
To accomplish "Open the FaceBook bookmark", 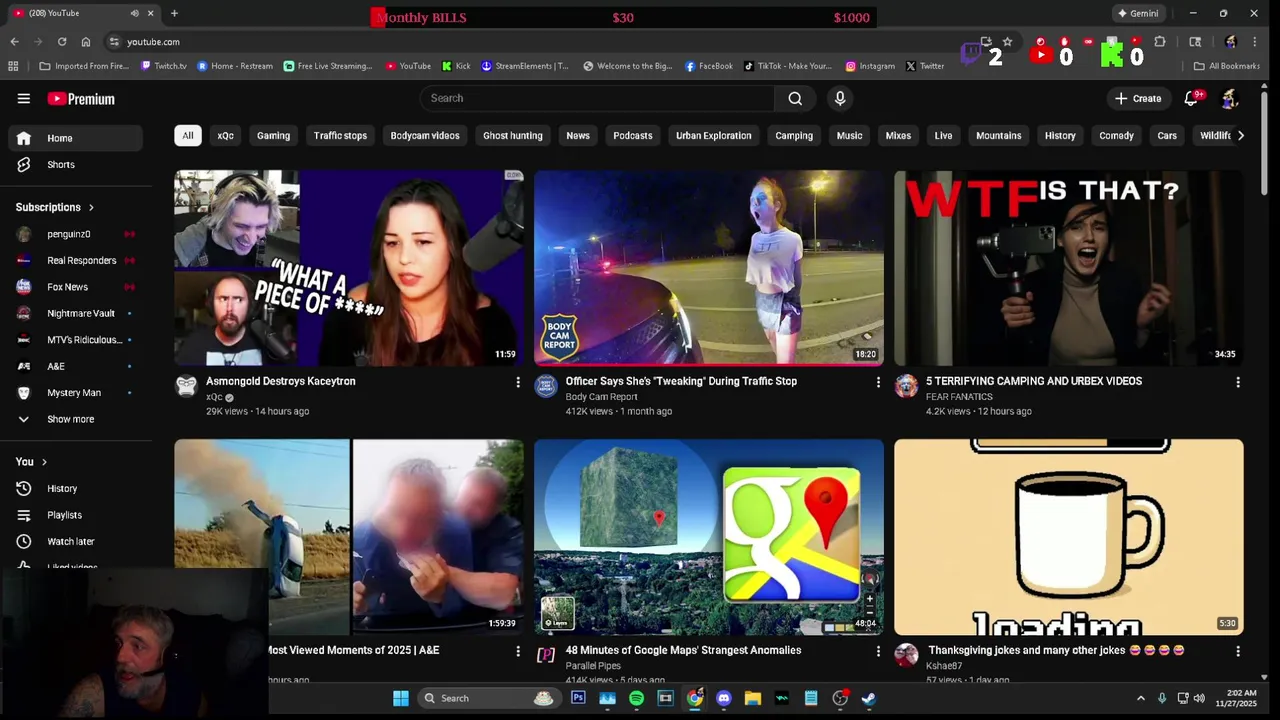I will (709, 66).
